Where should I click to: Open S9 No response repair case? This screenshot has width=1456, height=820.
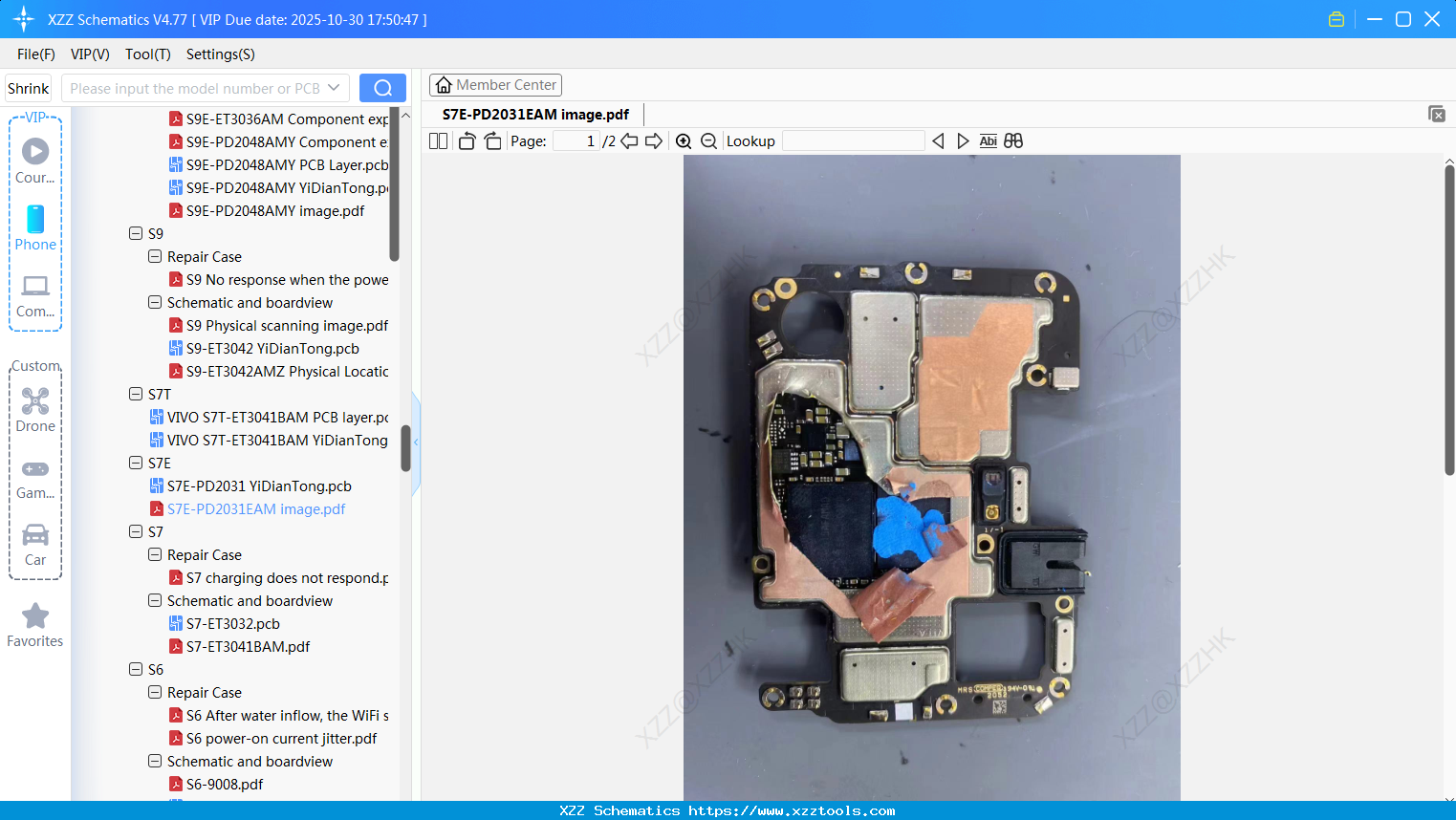point(278,279)
